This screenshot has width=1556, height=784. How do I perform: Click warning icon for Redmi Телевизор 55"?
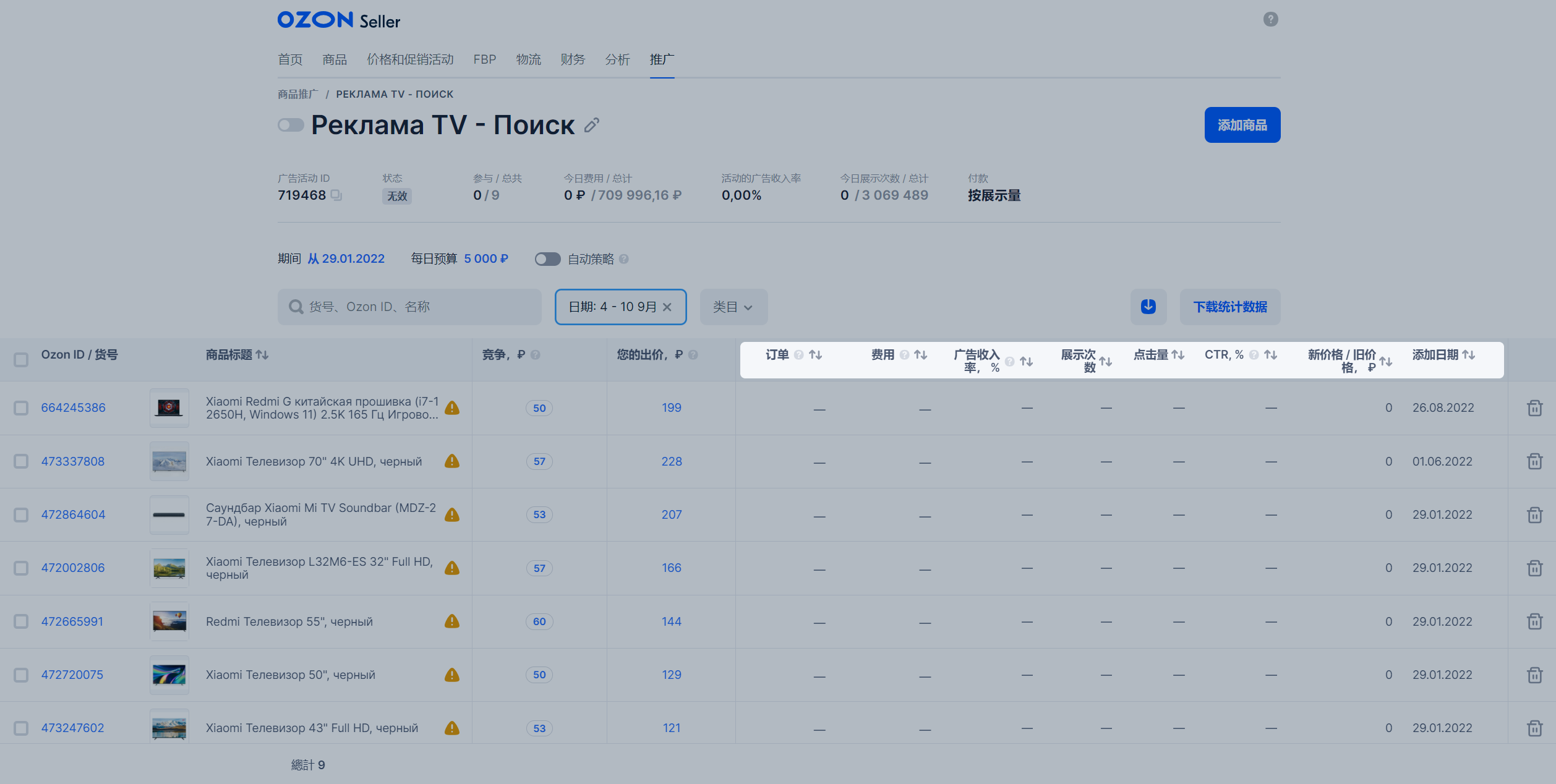(452, 621)
